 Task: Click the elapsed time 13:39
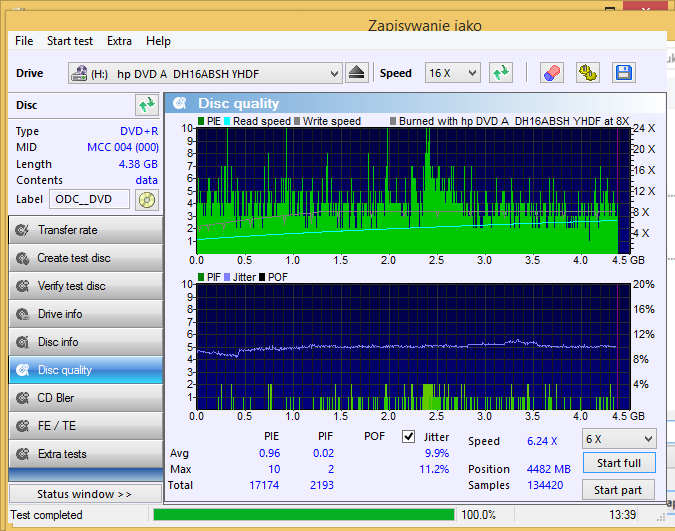[x=622, y=515]
